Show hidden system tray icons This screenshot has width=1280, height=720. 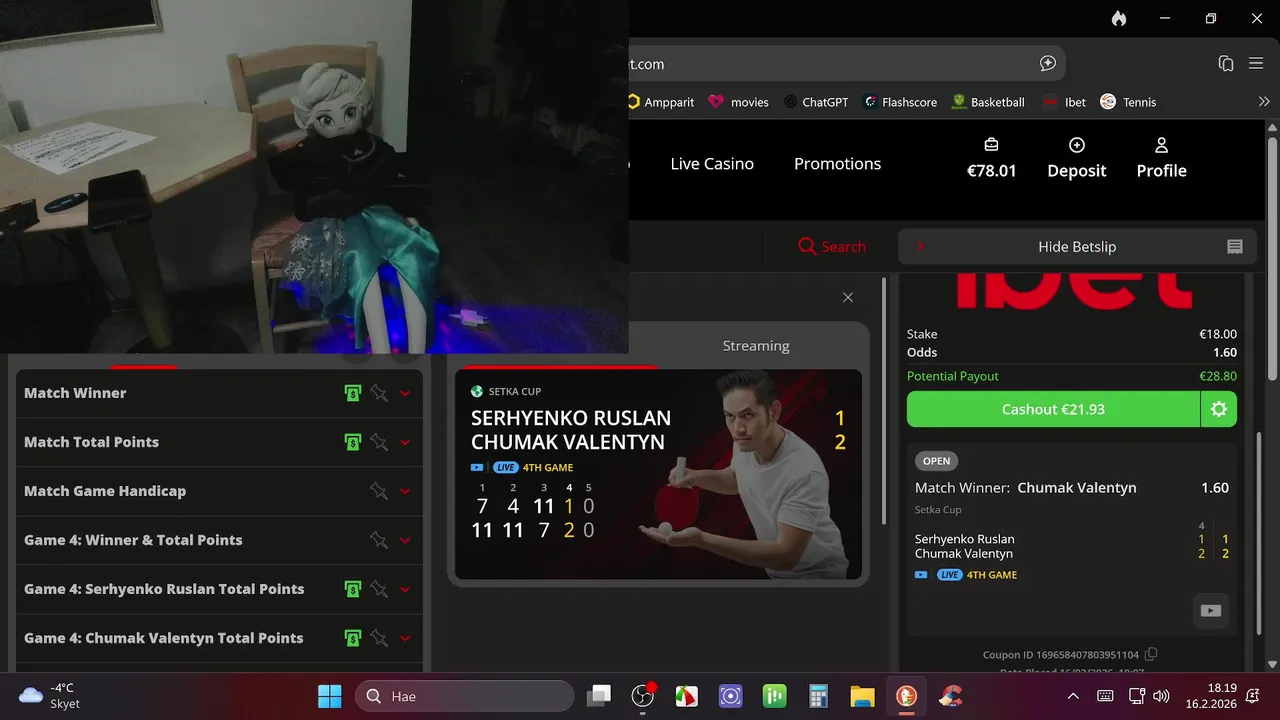click(x=1073, y=696)
